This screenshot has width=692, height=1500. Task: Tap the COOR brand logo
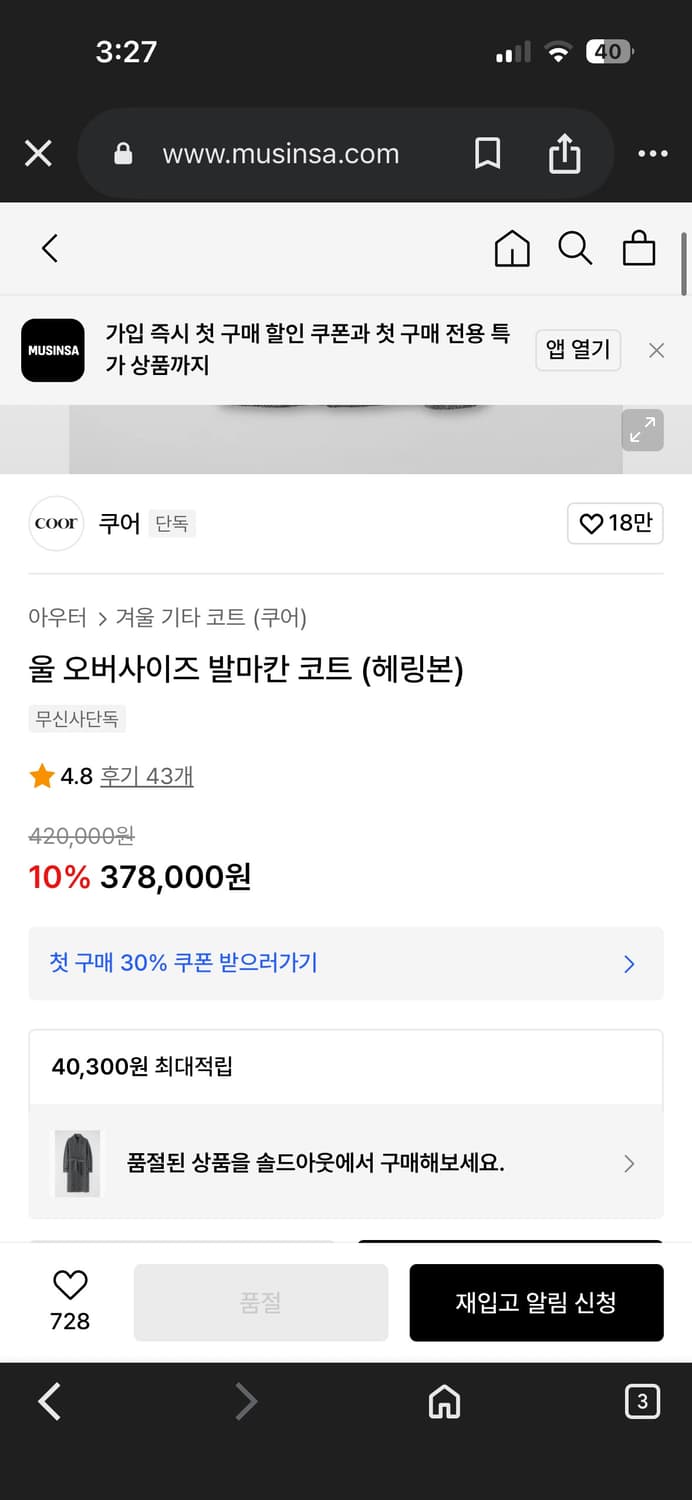click(x=56, y=523)
